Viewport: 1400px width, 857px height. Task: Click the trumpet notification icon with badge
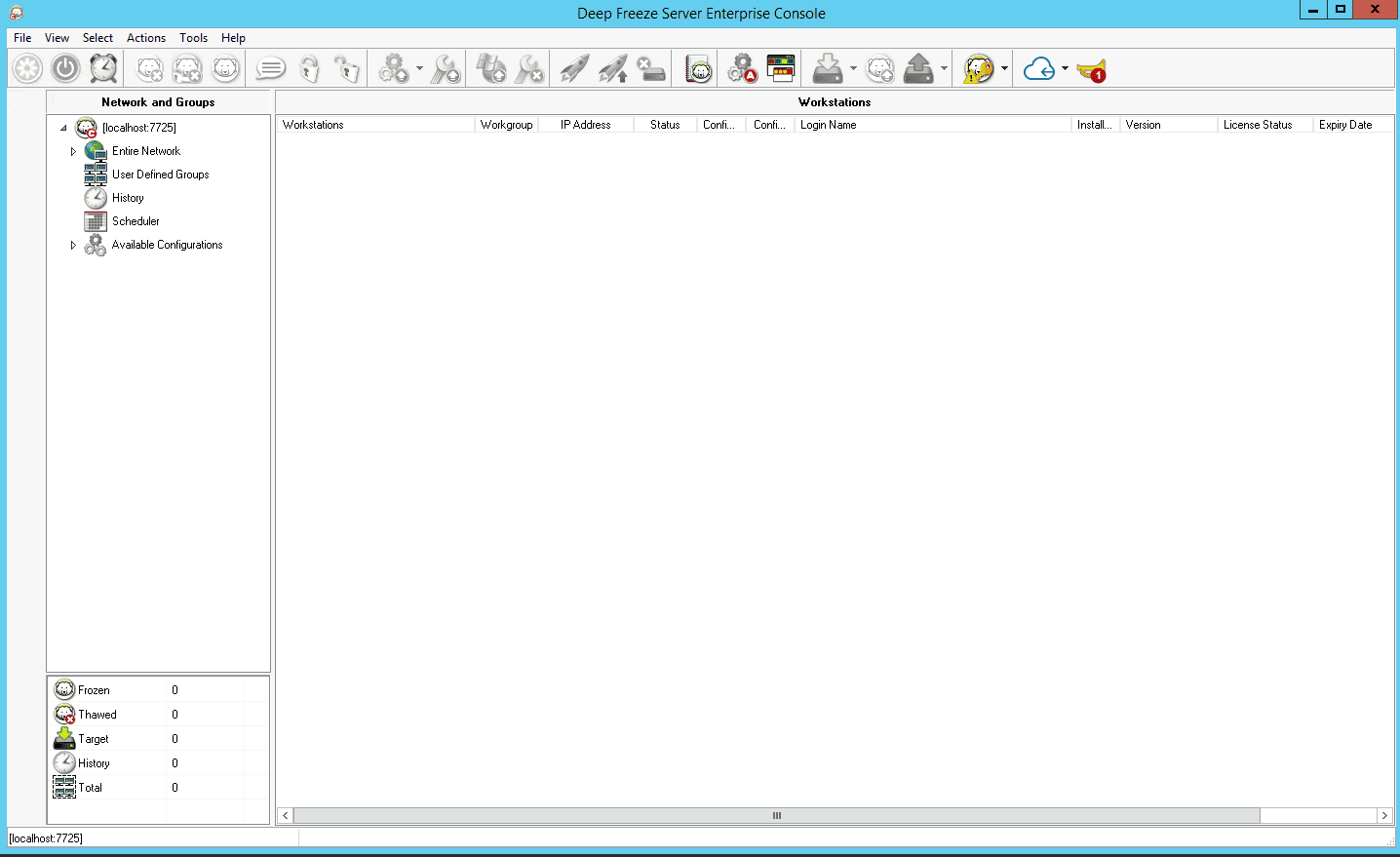1092,70
